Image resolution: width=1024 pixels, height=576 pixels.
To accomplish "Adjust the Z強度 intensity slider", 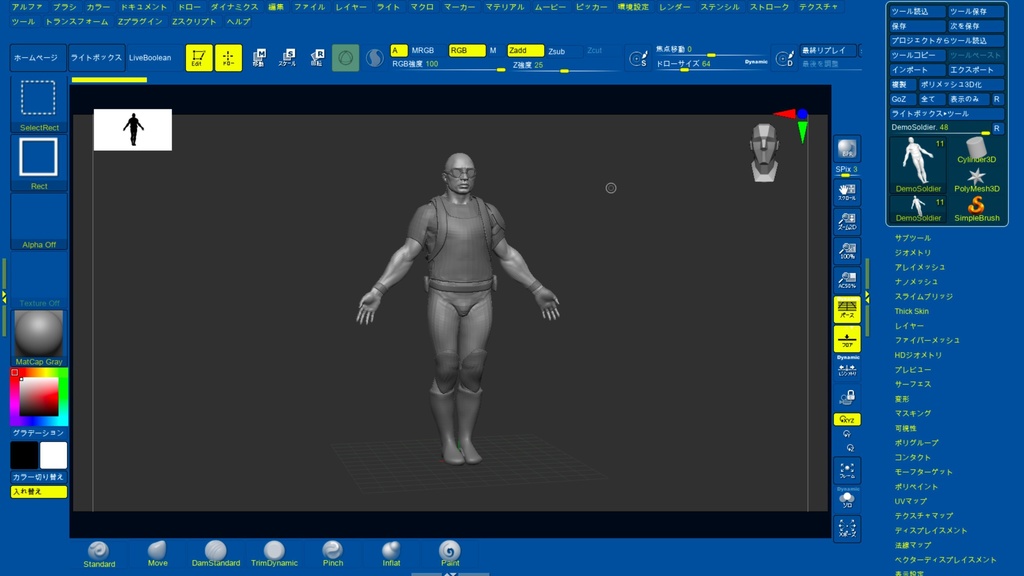I will pyautogui.click(x=566, y=65).
